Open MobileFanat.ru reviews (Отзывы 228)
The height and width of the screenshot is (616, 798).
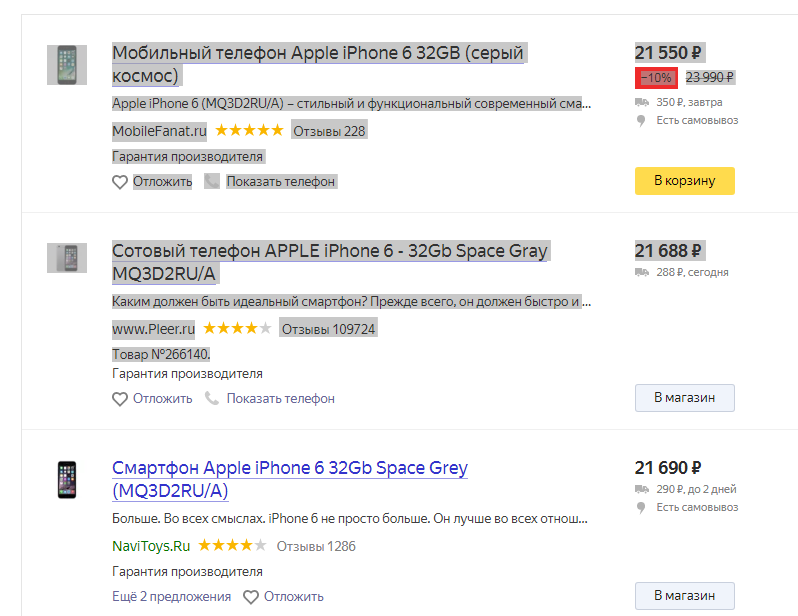coord(329,131)
